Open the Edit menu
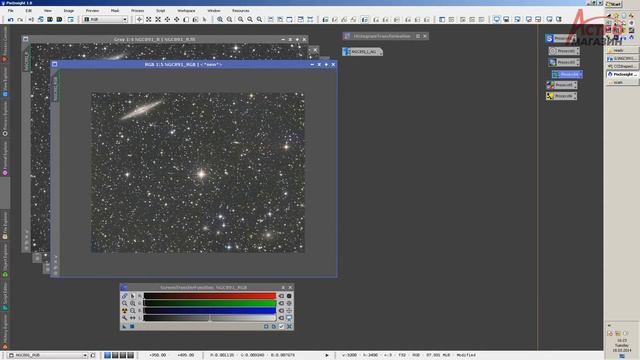Viewport: 640px width, 360px height. click(29, 11)
